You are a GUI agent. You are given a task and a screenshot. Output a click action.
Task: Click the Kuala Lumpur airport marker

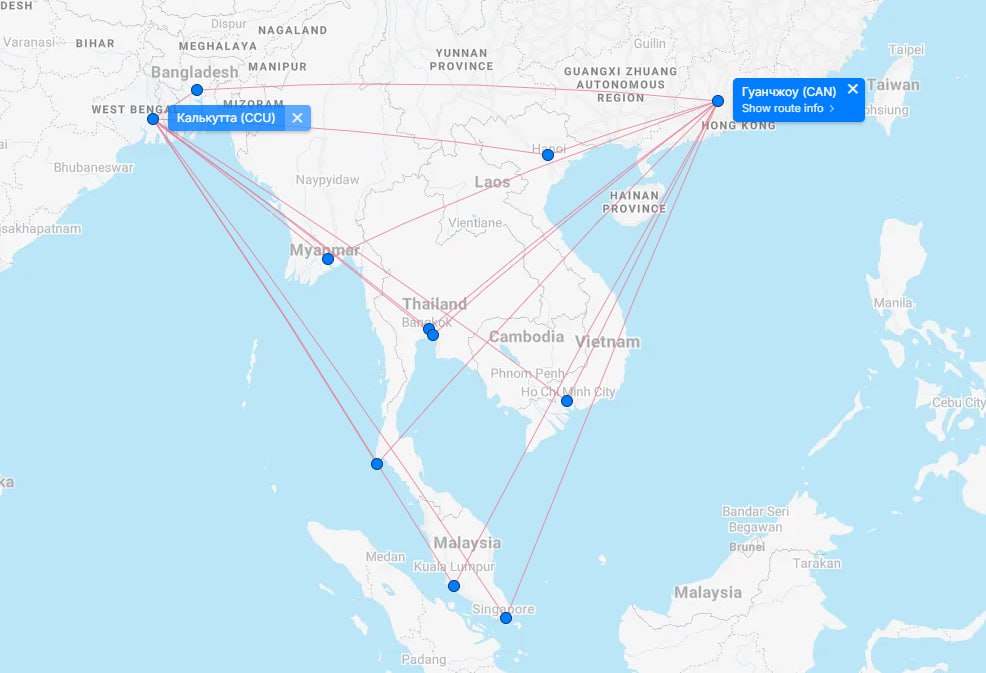(454, 586)
